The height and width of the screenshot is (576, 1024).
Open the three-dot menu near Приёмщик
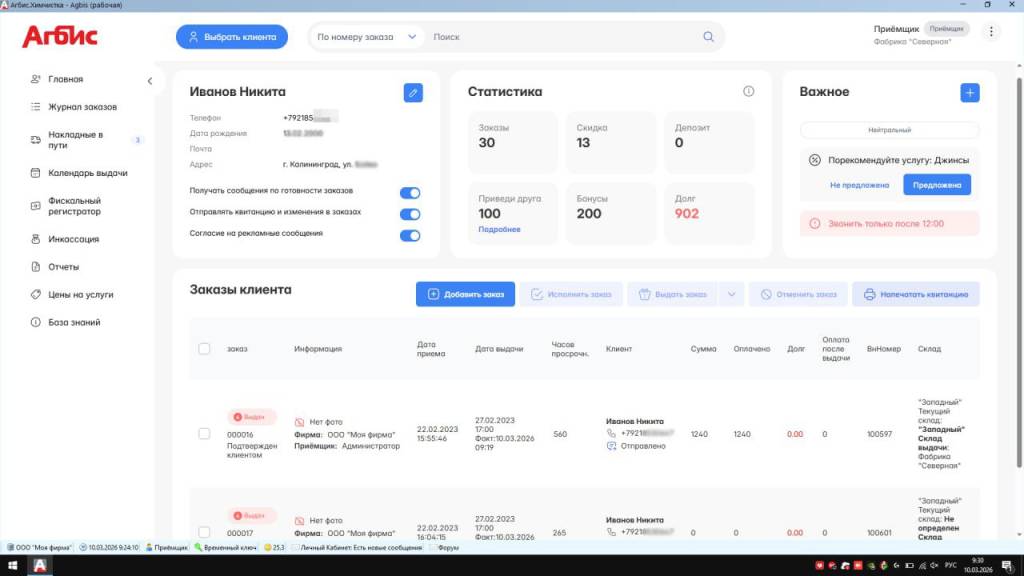[x=991, y=32]
